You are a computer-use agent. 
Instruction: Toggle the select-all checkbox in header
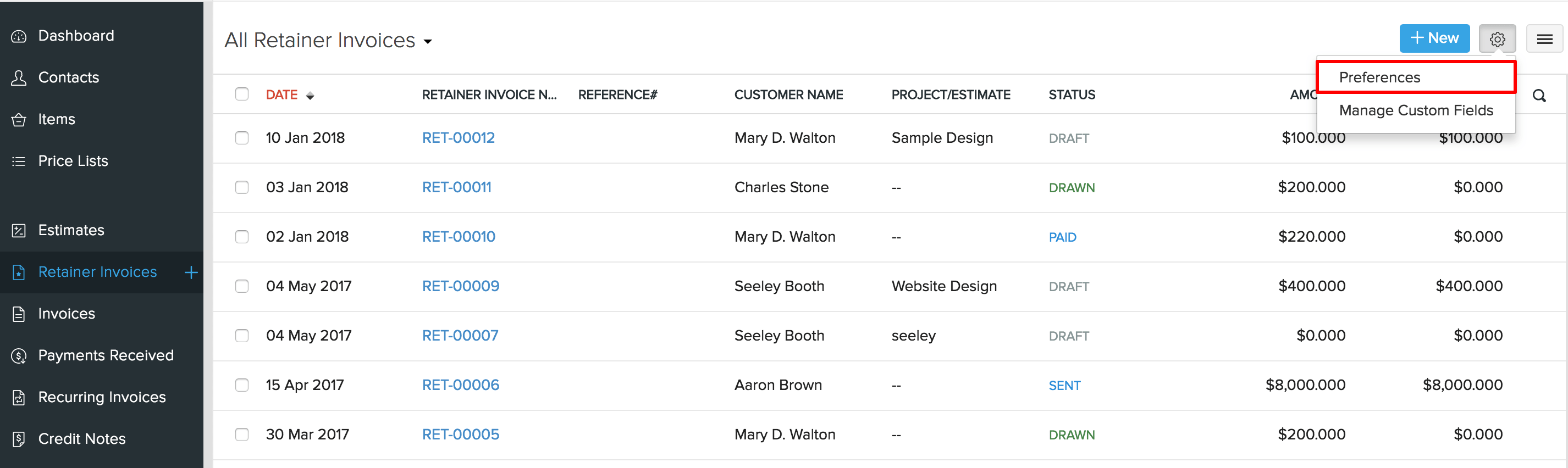coord(242,94)
